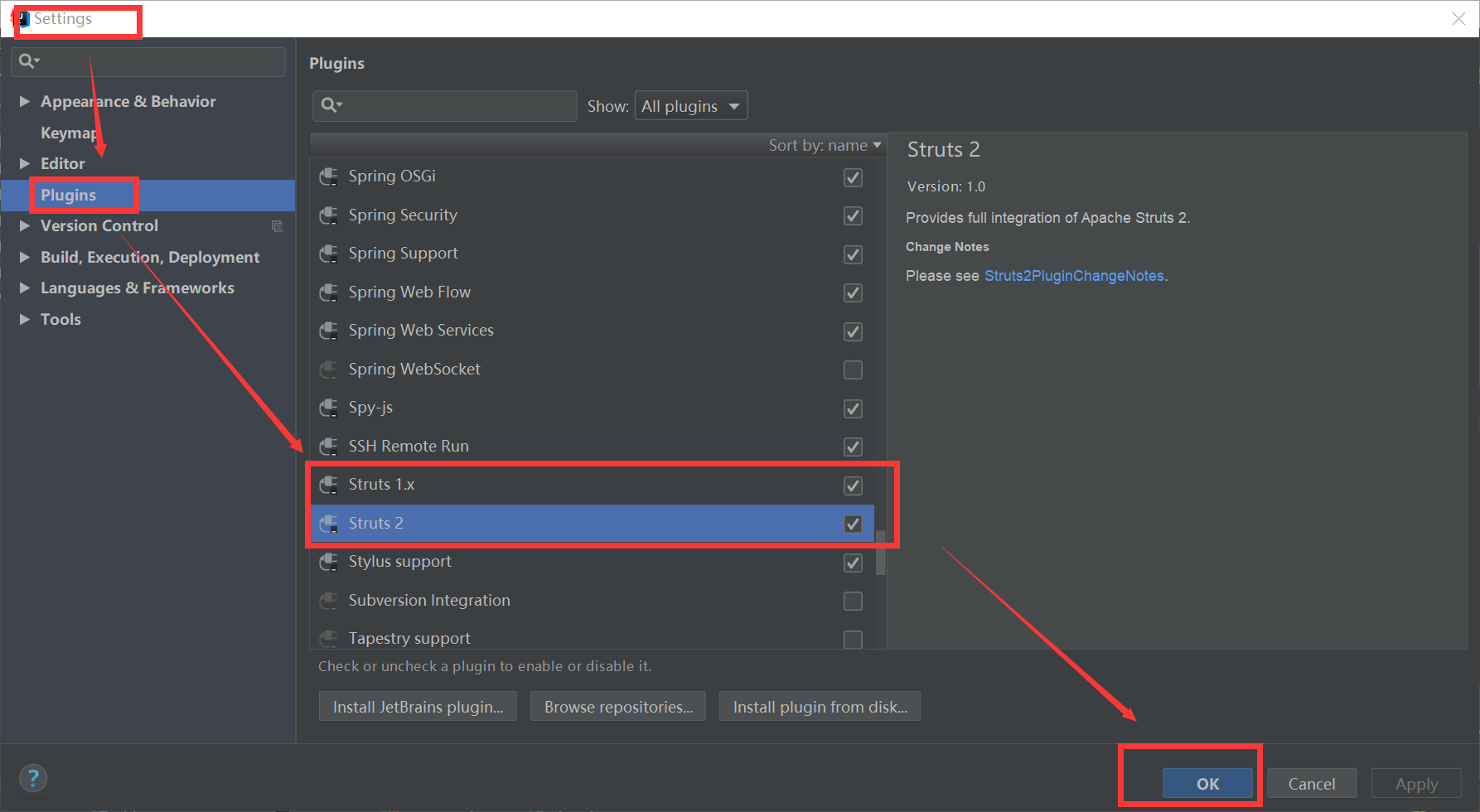Expand the Tools section arrow
The image size is (1480, 812).
[x=25, y=319]
